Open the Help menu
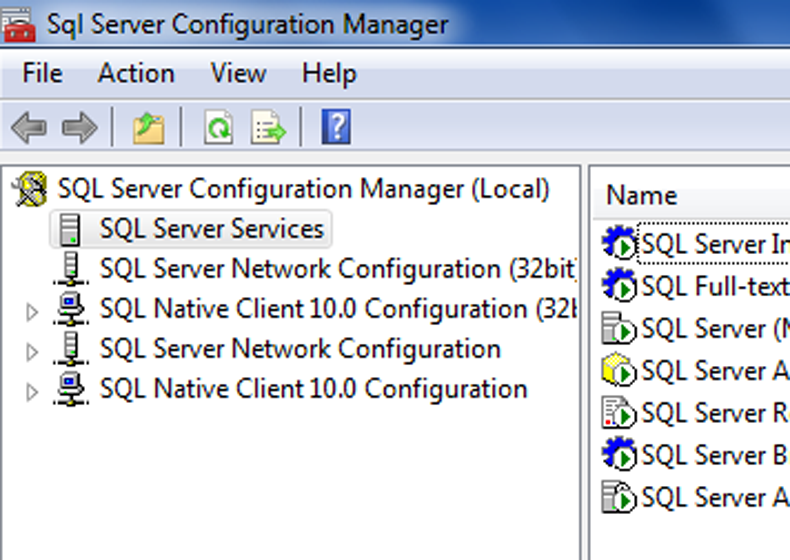Image resolution: width=790 pixels, height=560 pixels. [x=329, y=74]
